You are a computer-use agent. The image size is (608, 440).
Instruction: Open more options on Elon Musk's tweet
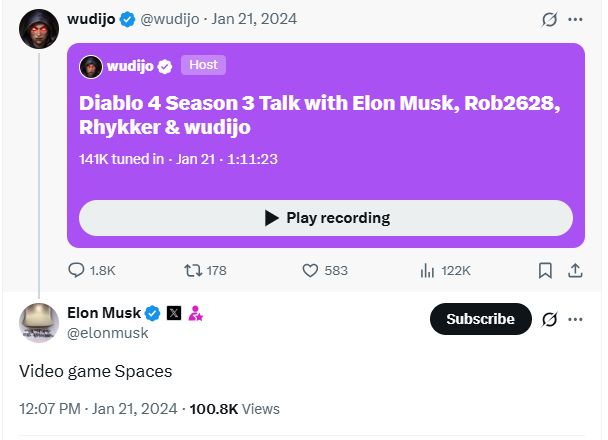click(x=575, y=319)
